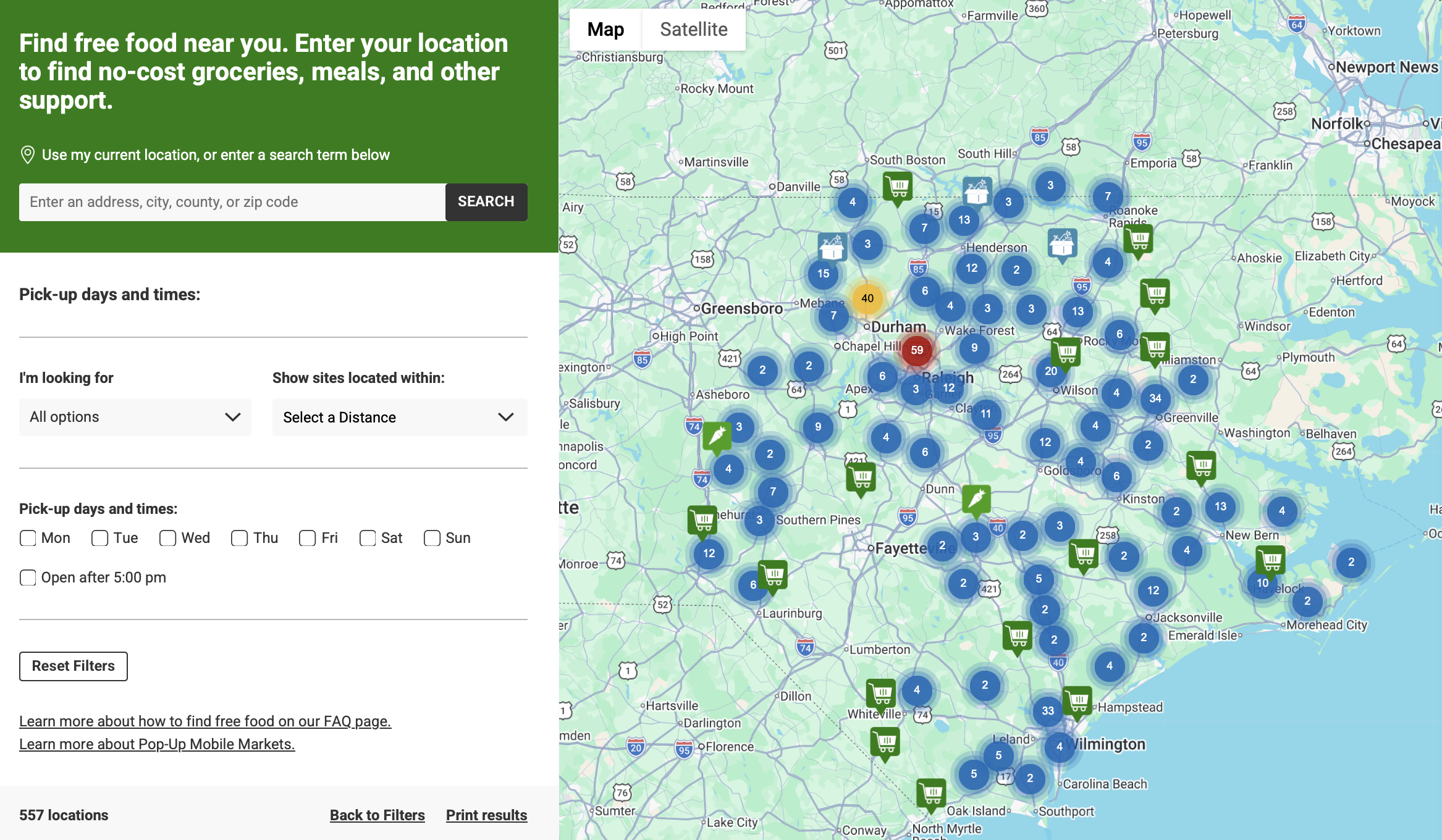Switch to Satellite map view
Viewport: 1442px width, 840px height.
pyautogui.click(x=693, y=29)
